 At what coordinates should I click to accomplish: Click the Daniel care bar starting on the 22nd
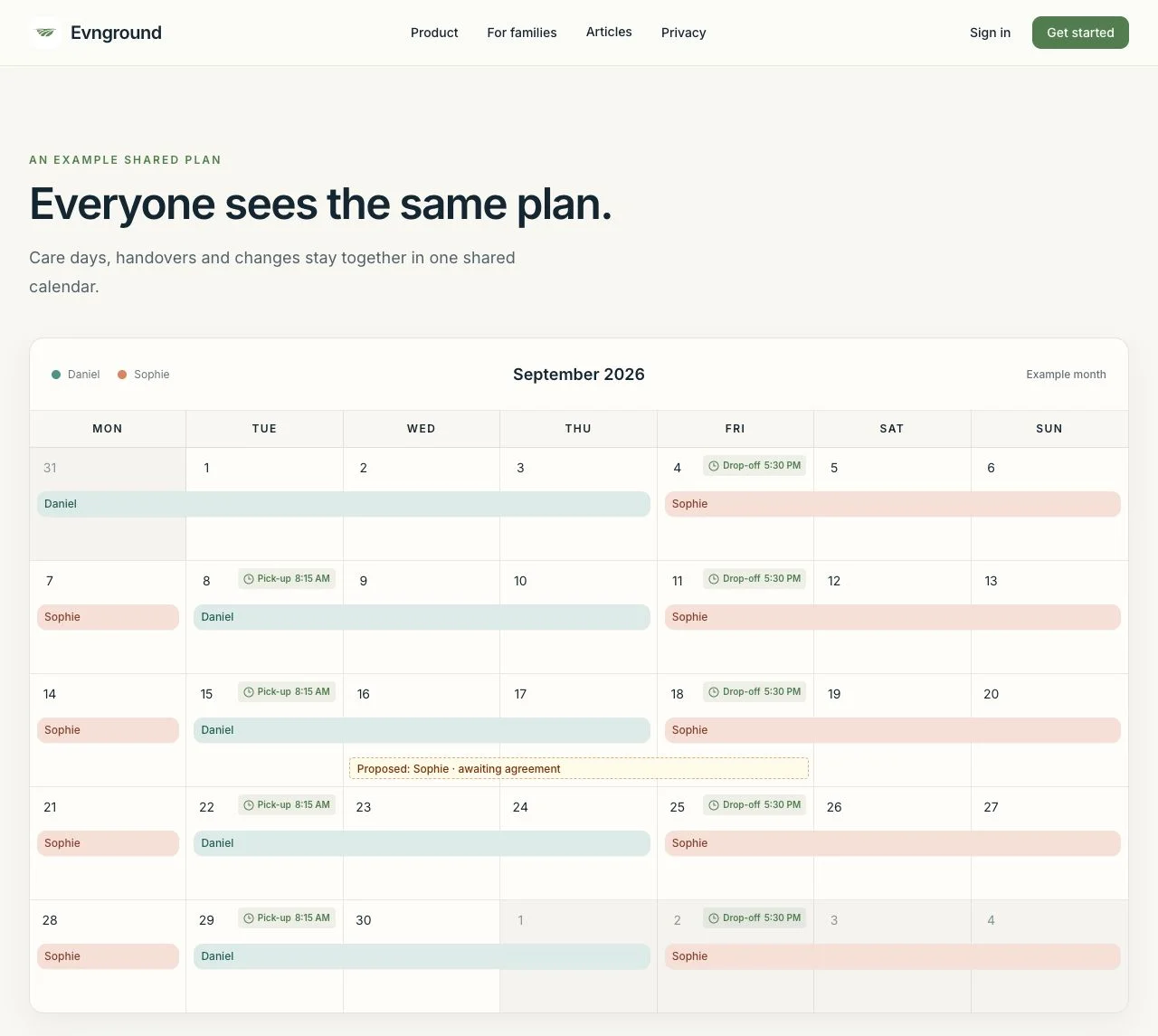coord(422,843)
